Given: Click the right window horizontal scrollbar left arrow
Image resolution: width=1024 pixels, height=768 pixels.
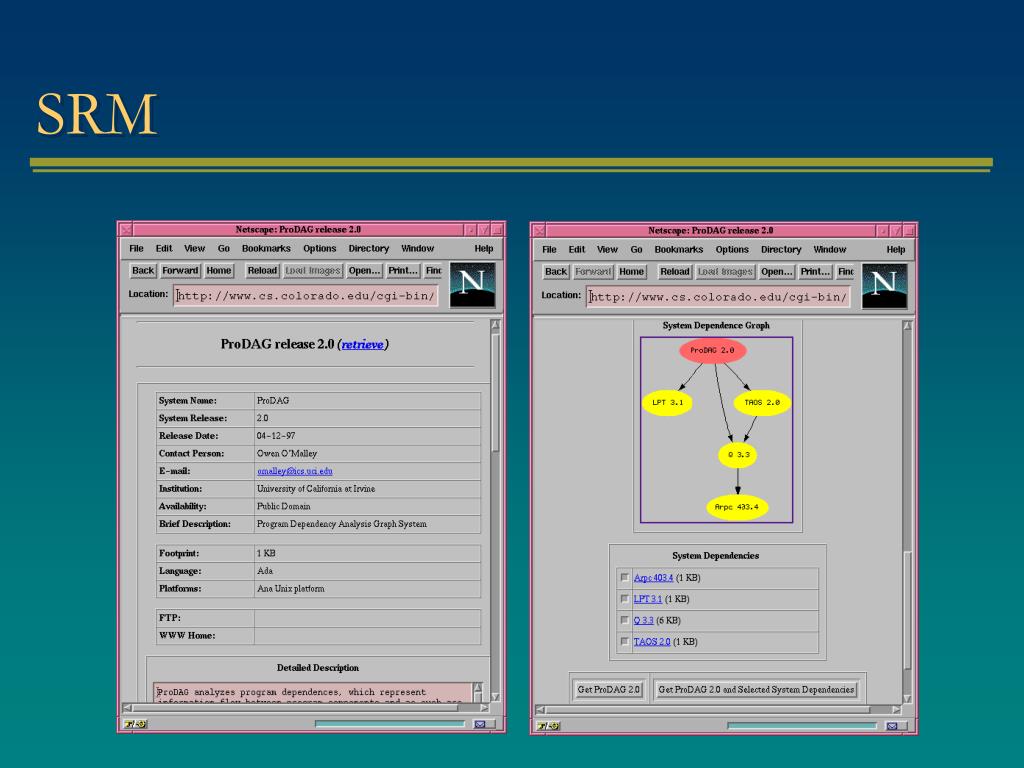Looking at the screenshot, I should 540,710.
